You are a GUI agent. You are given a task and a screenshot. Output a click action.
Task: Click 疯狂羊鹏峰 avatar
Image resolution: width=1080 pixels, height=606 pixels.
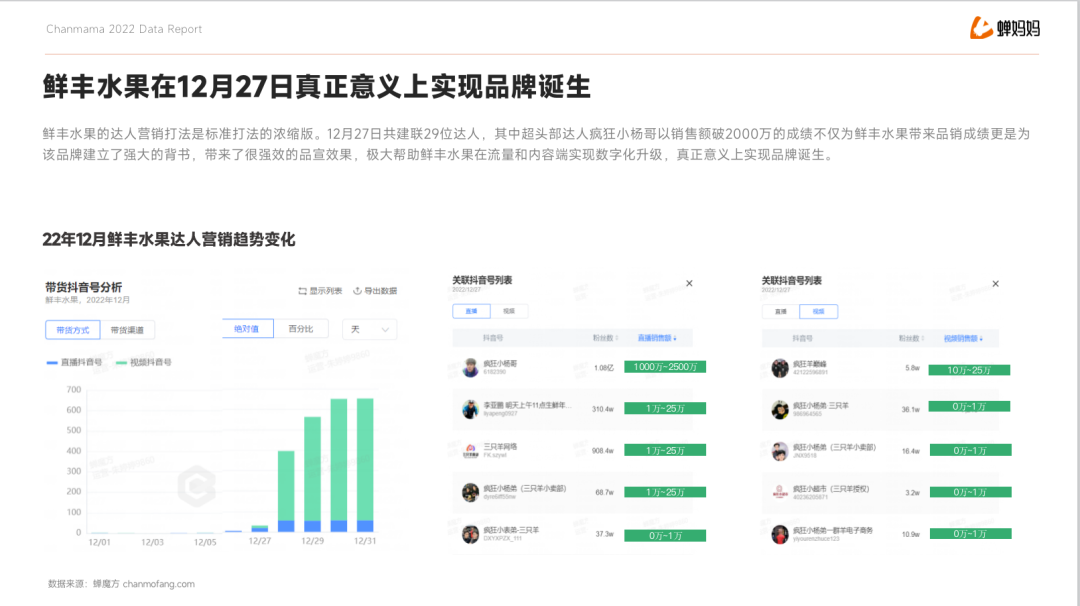click(780, 368)
